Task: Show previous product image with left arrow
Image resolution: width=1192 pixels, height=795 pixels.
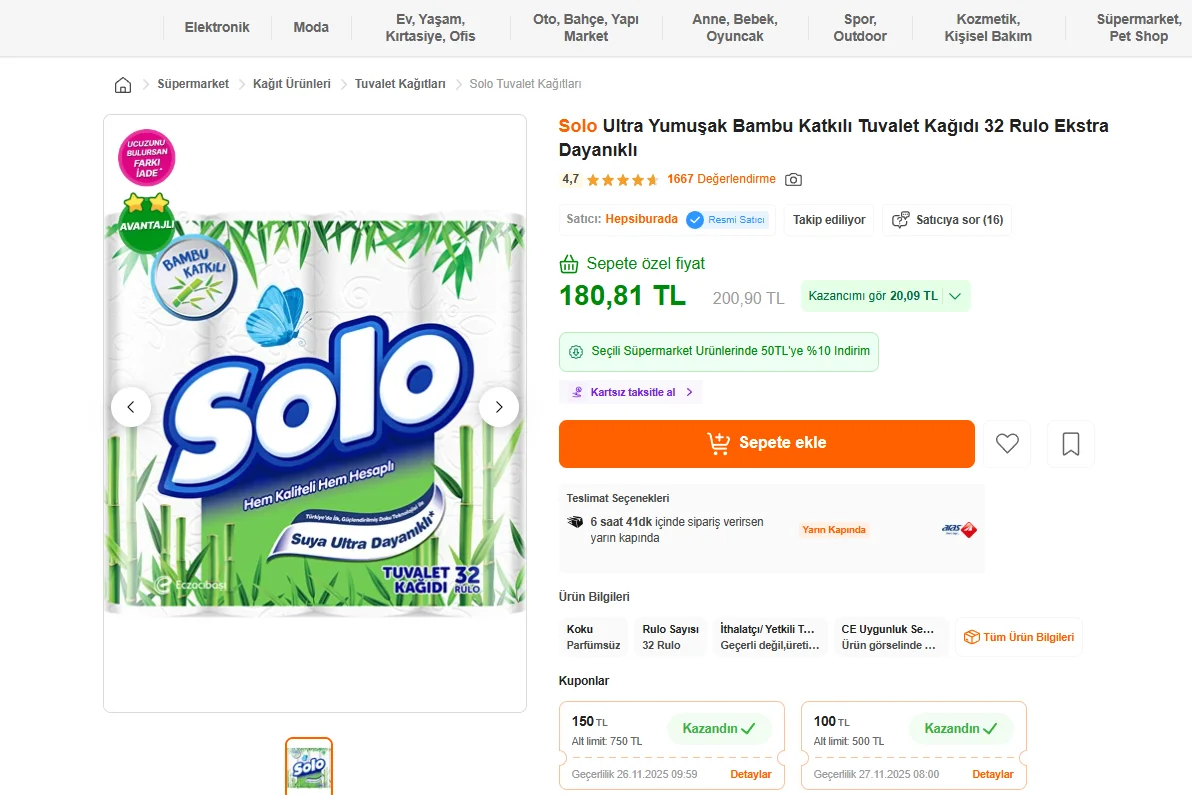Action: pos(131,407)
